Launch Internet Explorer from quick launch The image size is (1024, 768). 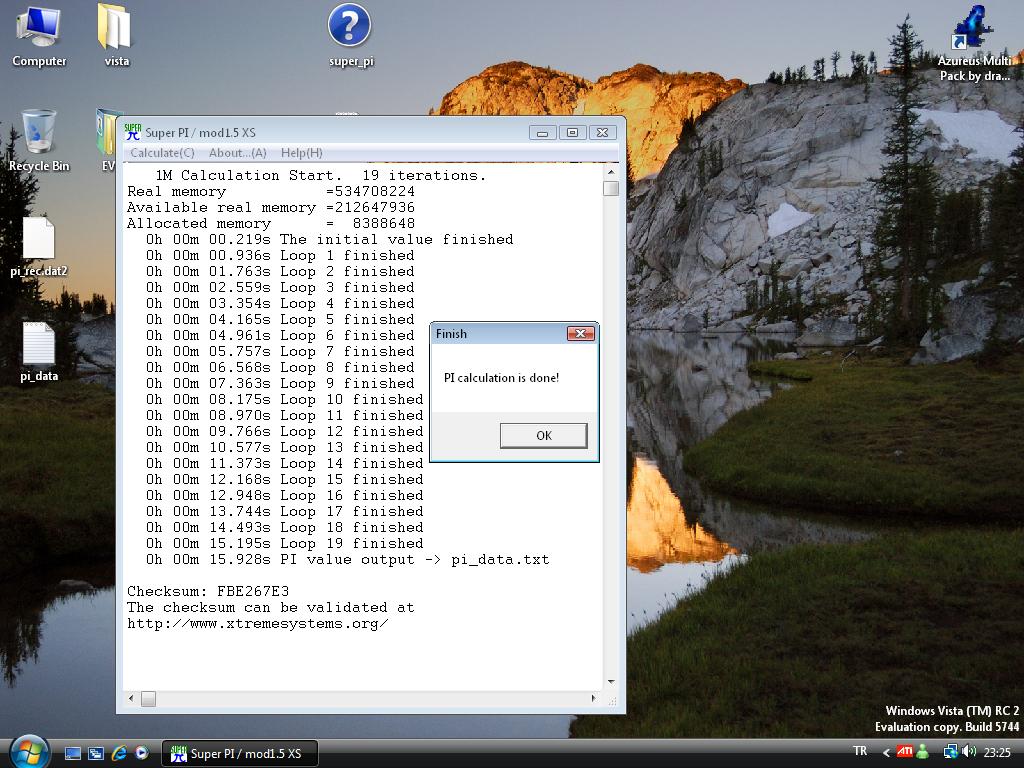119,753
